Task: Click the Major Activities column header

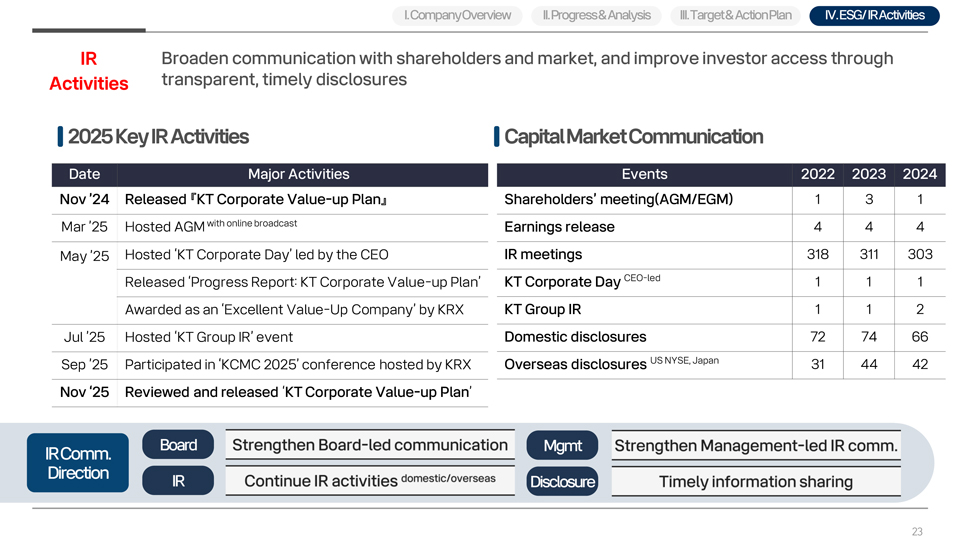Action: coord(298,174)
